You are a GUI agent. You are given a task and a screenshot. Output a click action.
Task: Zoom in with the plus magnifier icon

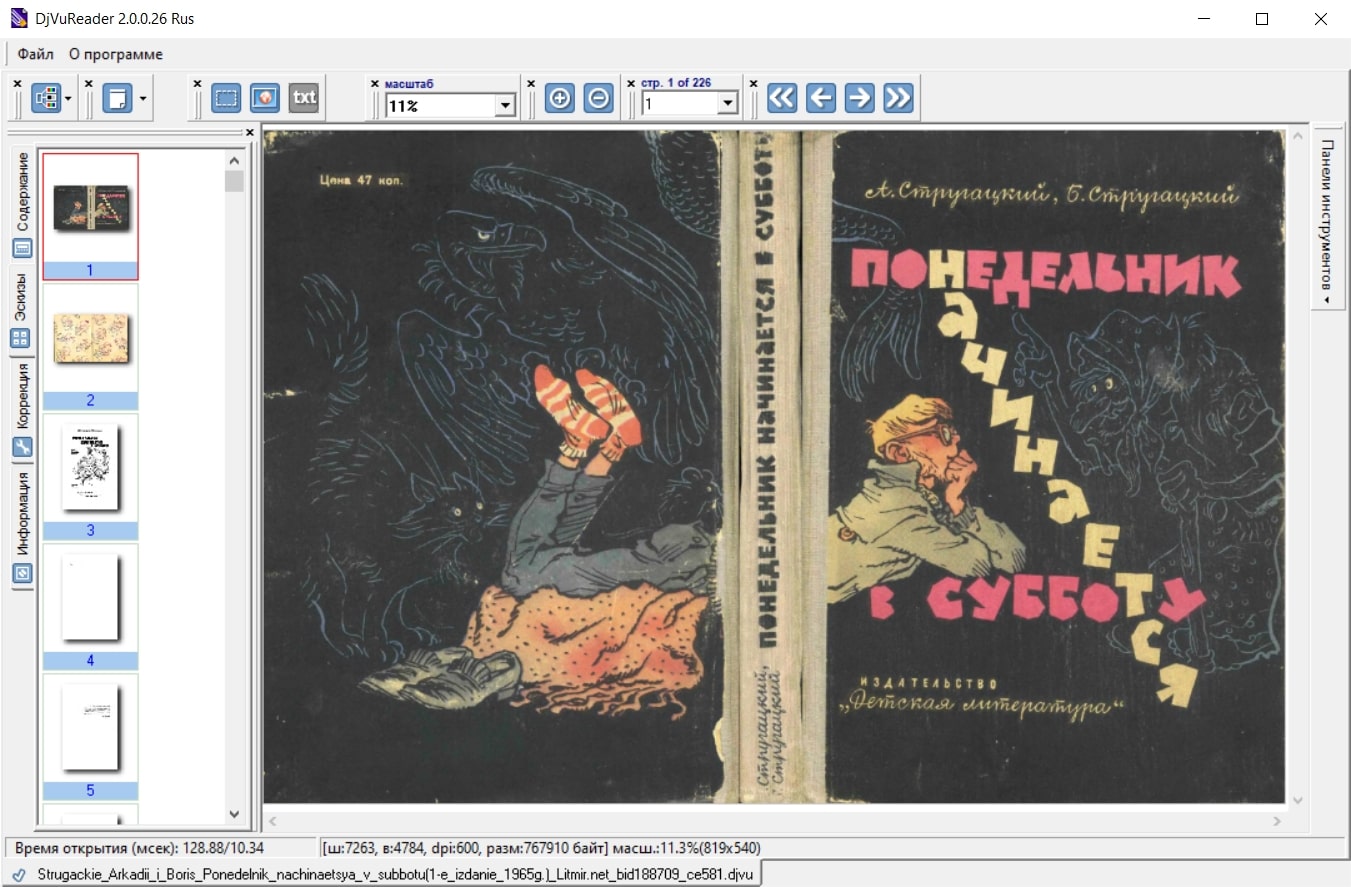pos(560,98)
